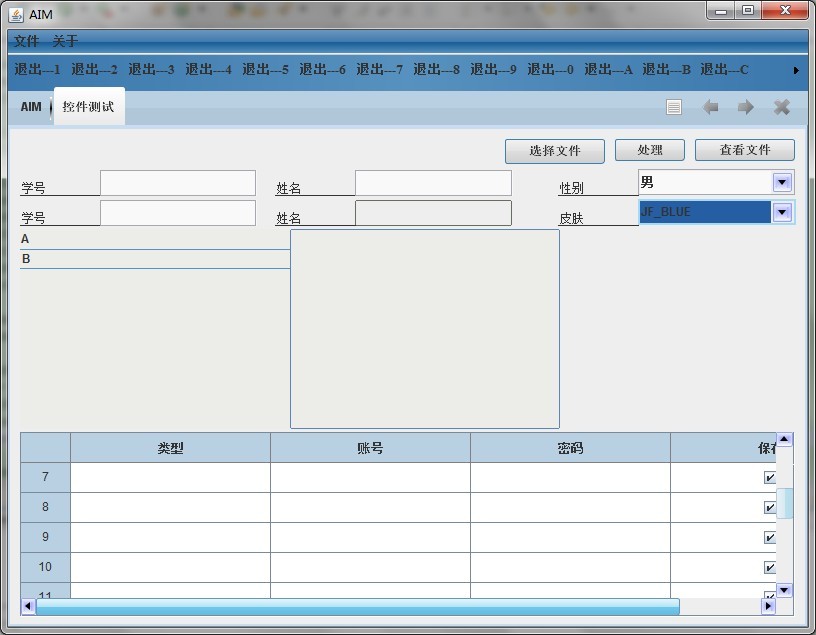Click toolbar item 退出---A
The image size is (816, 635).
tap(608, 69)
